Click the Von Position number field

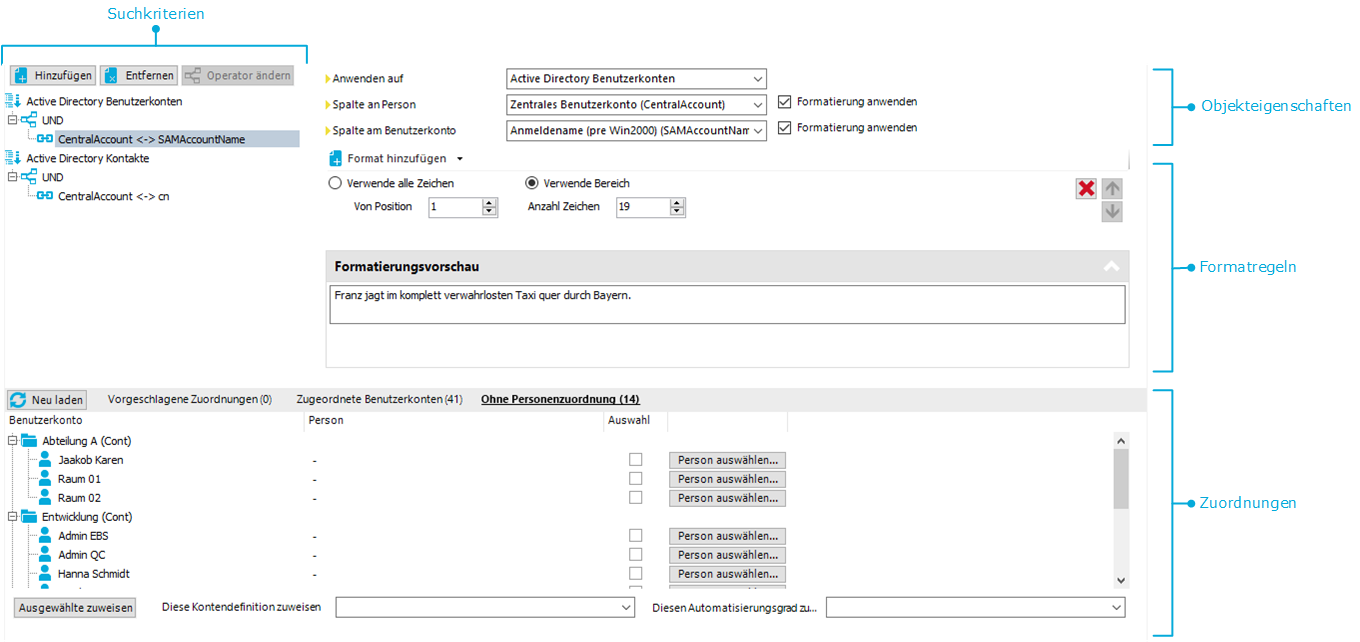[x=455, y=207]
